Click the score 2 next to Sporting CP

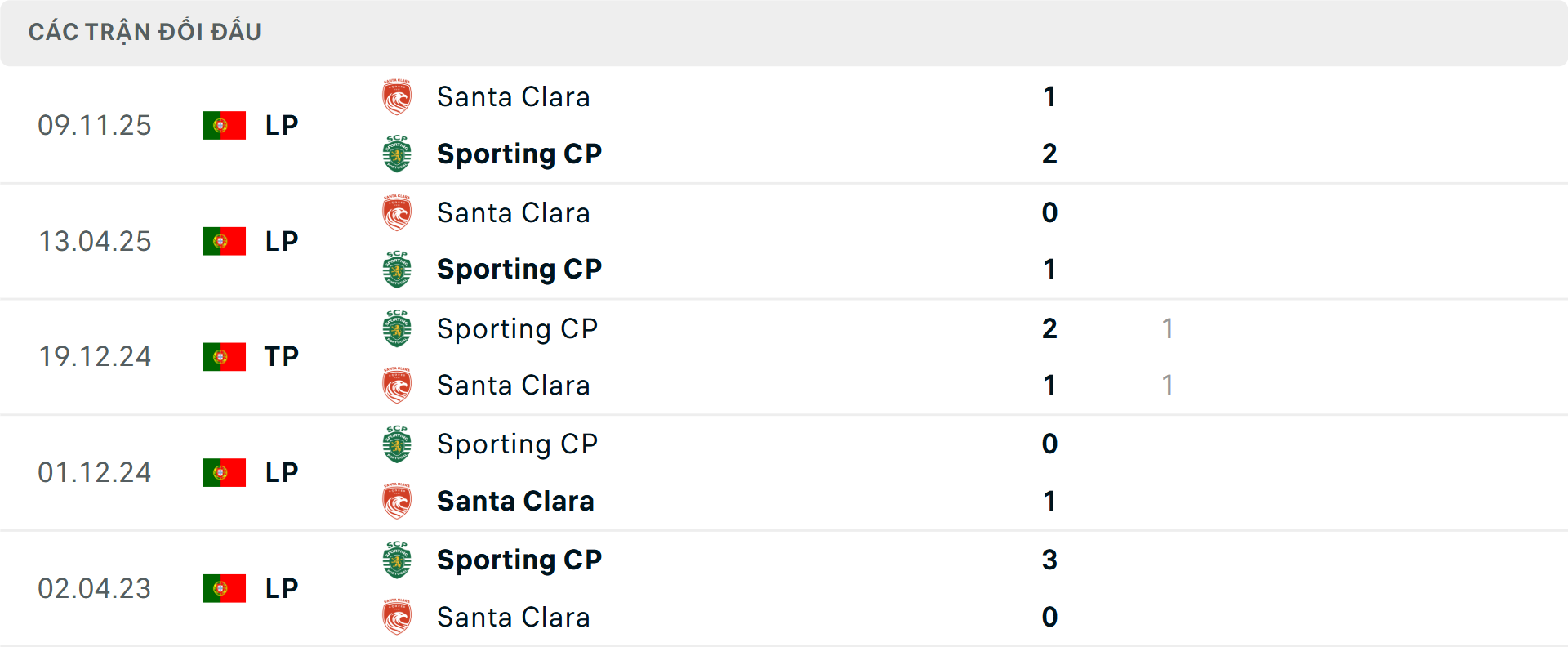1050,154
